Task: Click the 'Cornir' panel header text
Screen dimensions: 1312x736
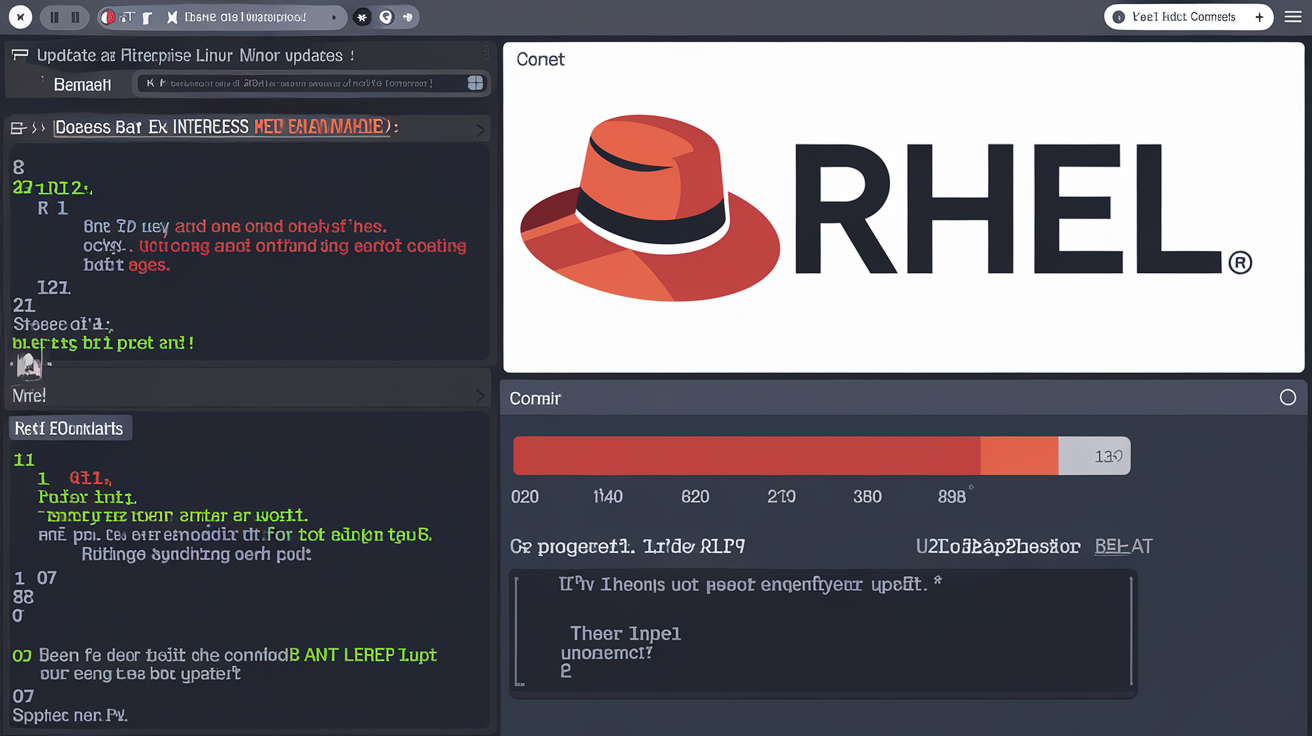Action: coord(535,398)
